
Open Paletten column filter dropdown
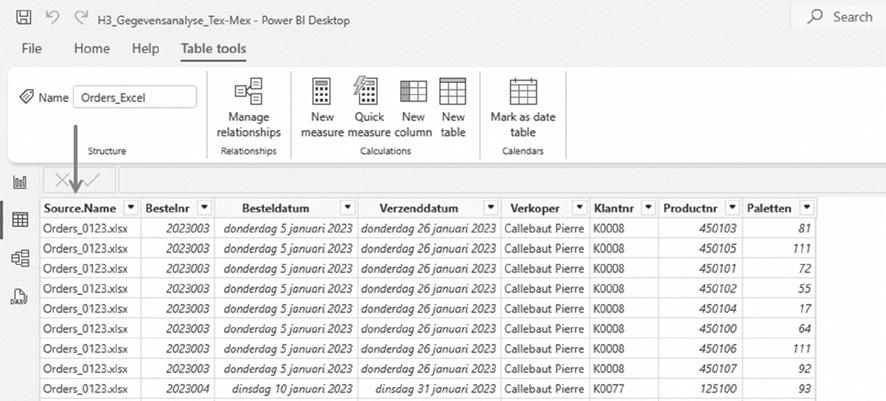coord(806,208)
